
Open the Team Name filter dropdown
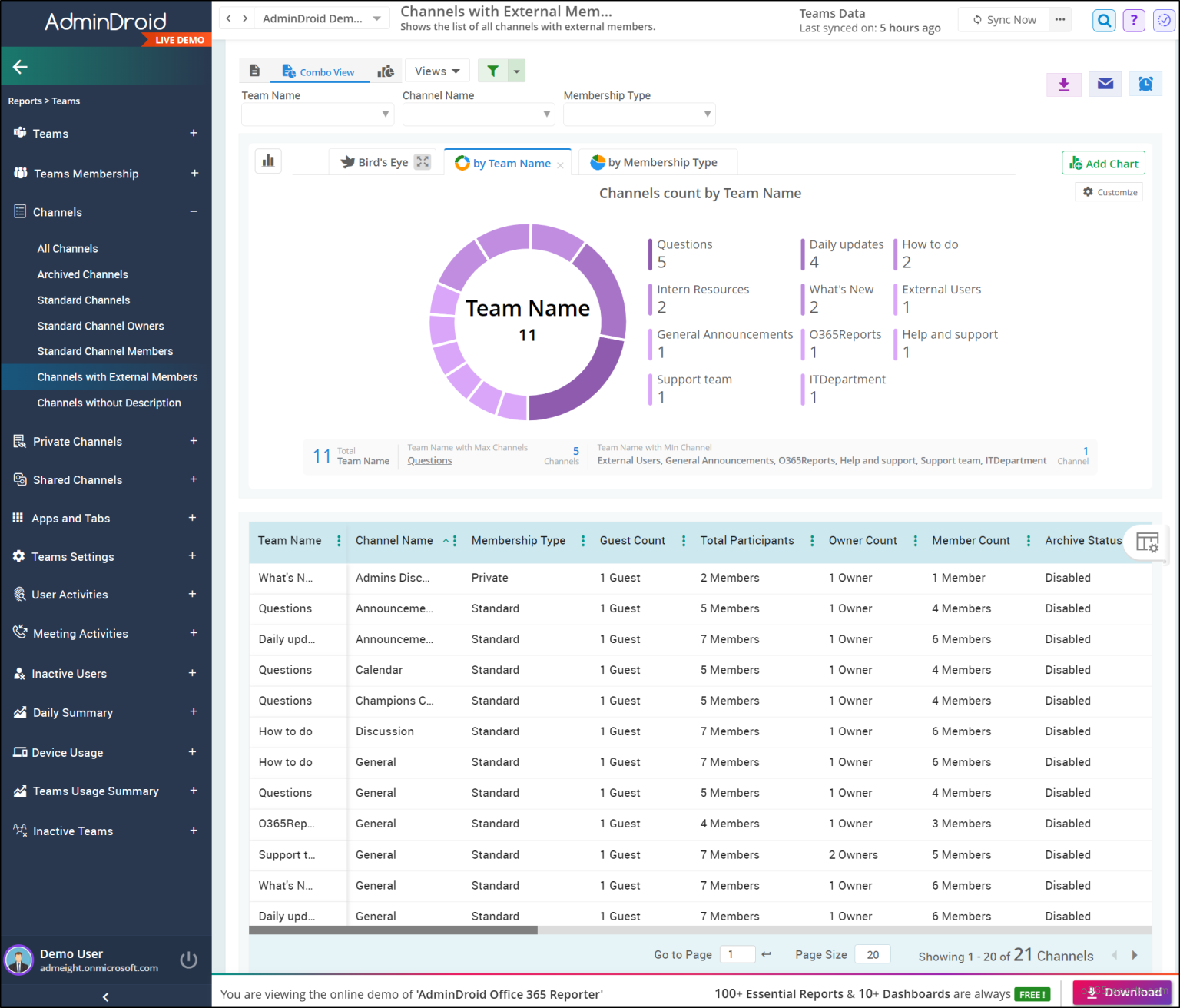click(317, 114)
